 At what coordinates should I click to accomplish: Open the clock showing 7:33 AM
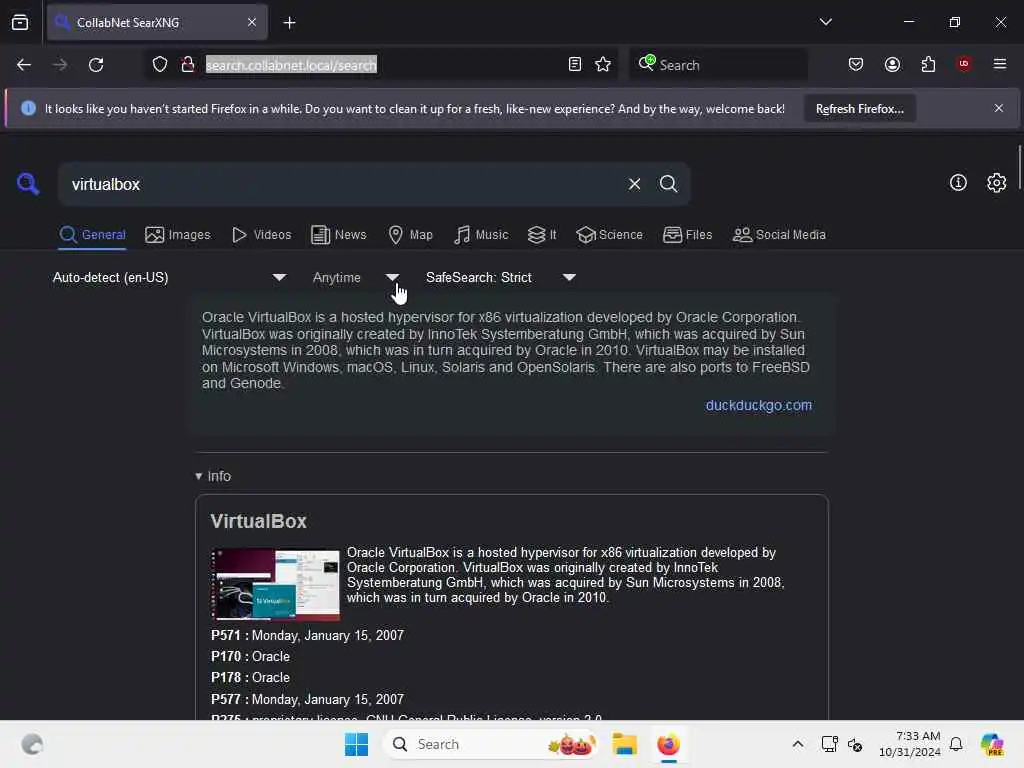click(x=909, y=744)
